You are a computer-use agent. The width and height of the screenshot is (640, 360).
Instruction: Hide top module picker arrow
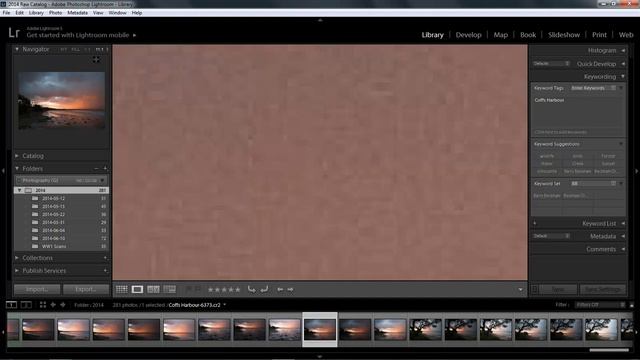pos(320,20)
